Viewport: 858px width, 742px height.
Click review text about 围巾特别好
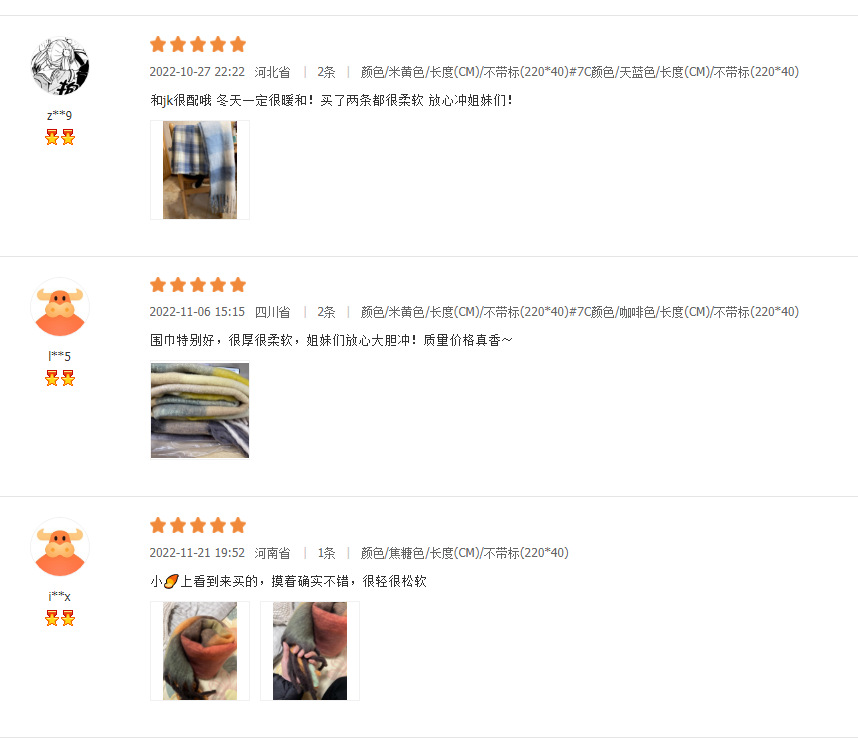pyautogui.click(x=331, y=340)
